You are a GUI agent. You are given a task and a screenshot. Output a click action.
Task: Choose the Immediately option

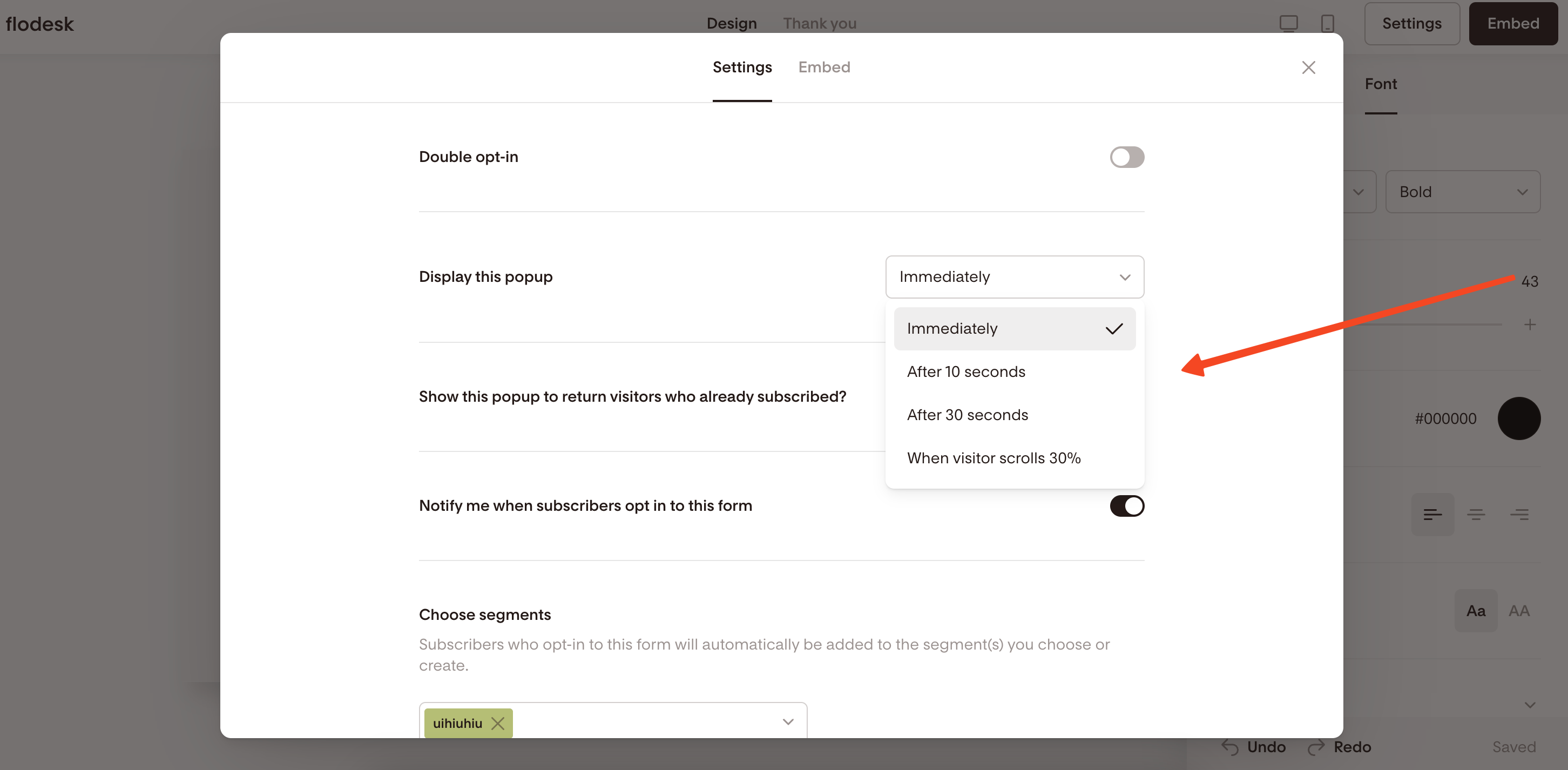click(1014, 329)
